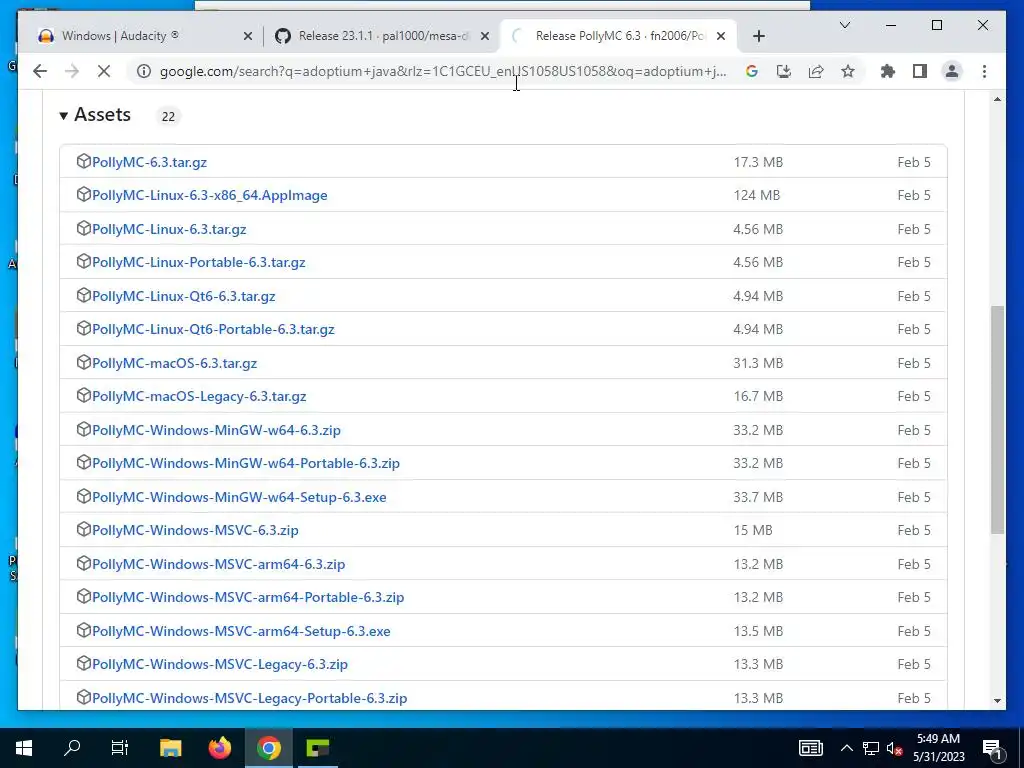
Task: Stop loading the page
Action: point(104,71)
